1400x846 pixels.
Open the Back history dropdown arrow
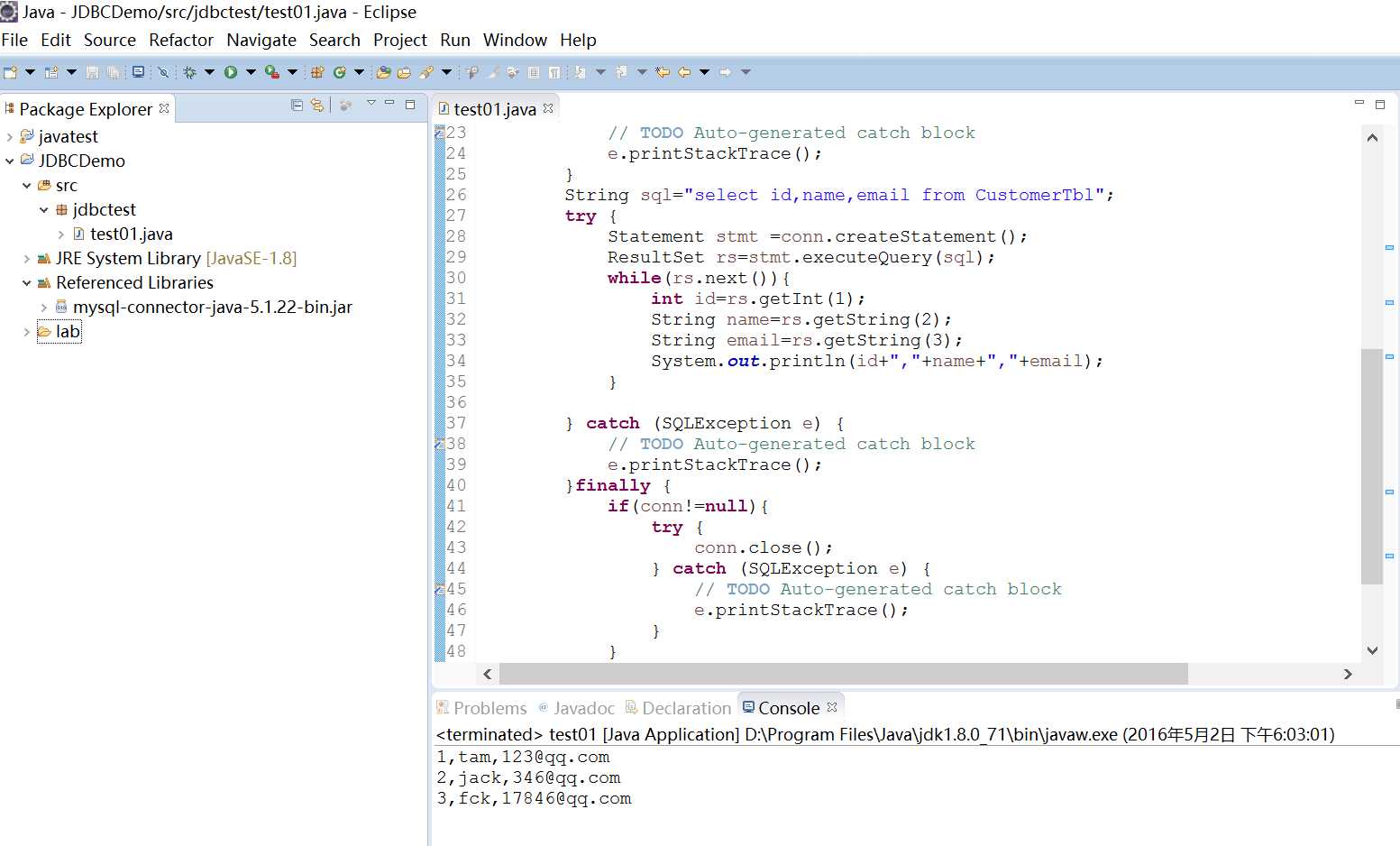705,72
